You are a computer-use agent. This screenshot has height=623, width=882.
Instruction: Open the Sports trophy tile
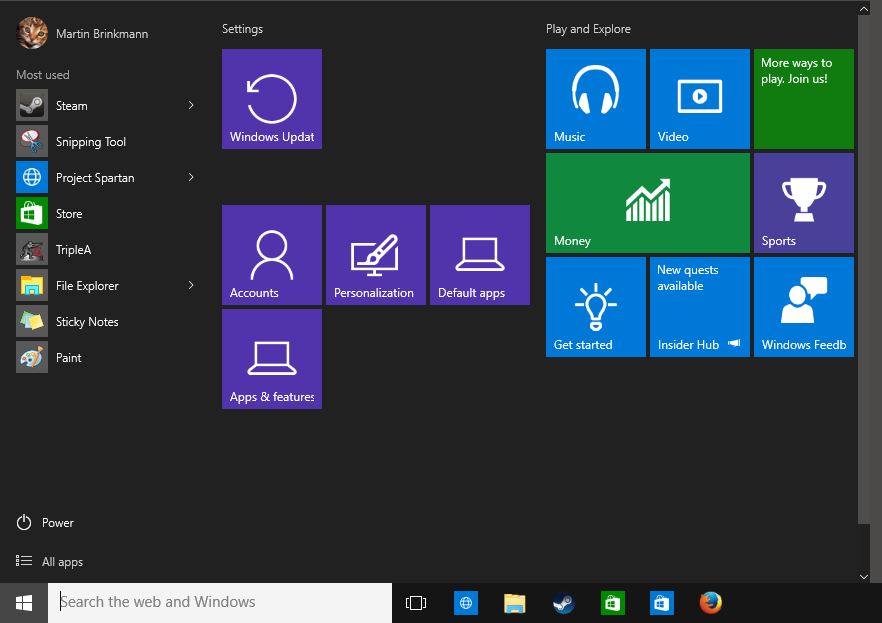[x=804, y=203]
